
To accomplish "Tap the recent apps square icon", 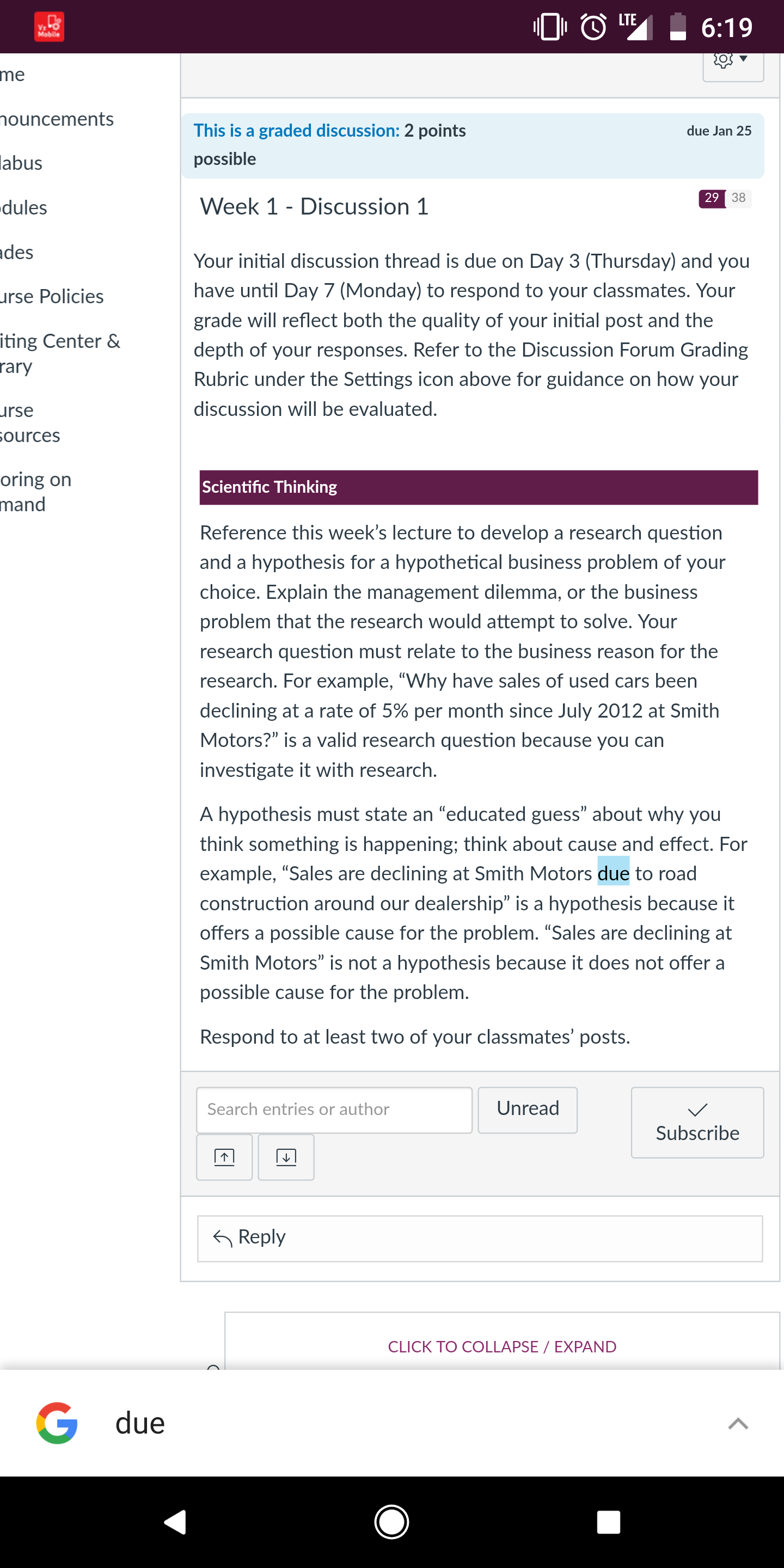I will pos(608,1522).
